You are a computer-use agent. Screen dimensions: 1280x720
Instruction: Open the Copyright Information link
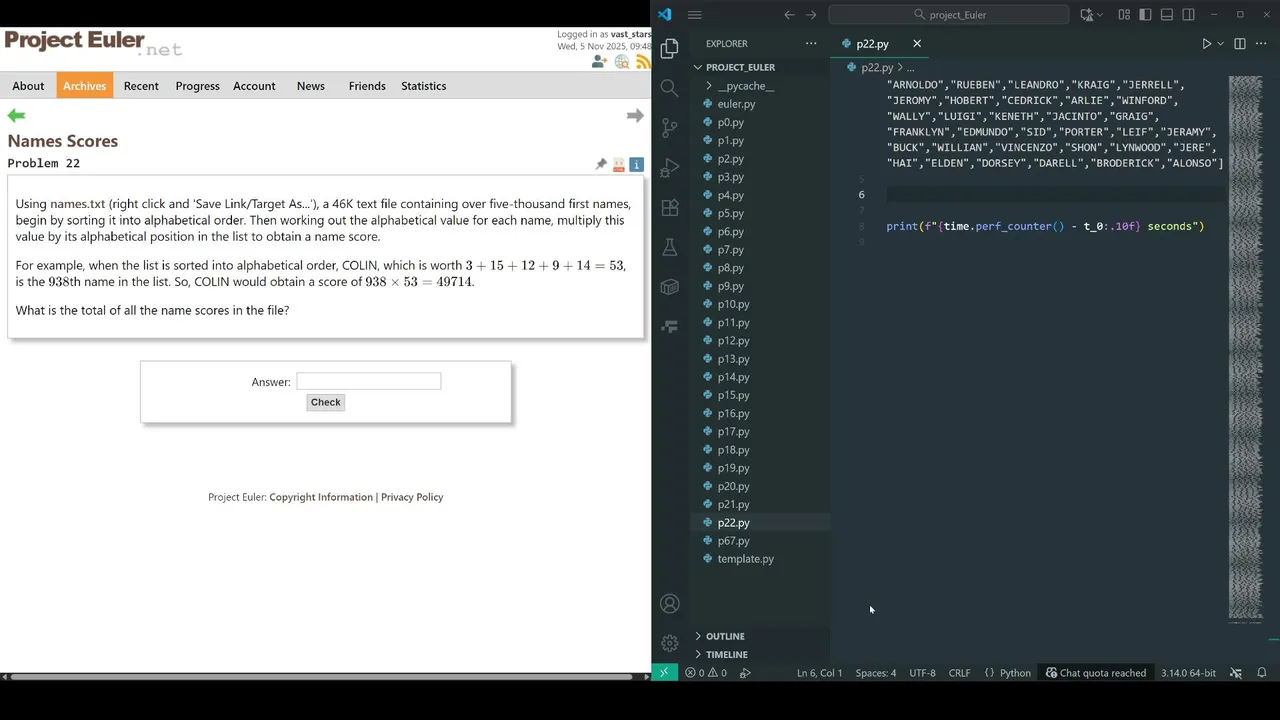coord(321,497)
